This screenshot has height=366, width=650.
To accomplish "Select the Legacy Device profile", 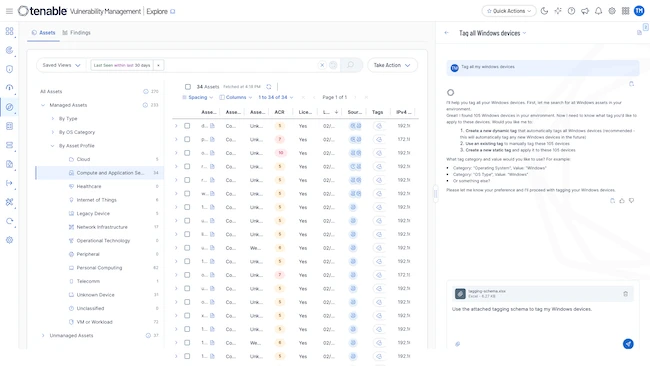I will point(93,213).
